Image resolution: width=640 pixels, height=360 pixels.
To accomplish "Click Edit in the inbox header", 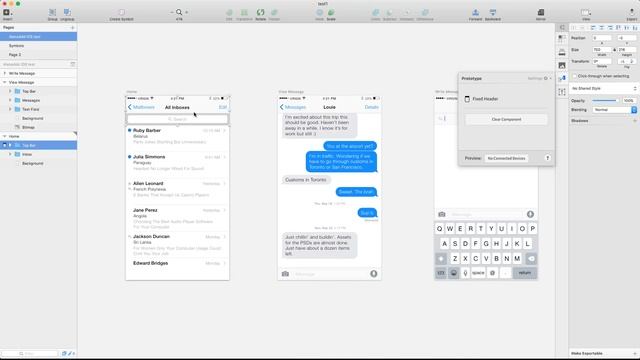I will click(222, 107).
